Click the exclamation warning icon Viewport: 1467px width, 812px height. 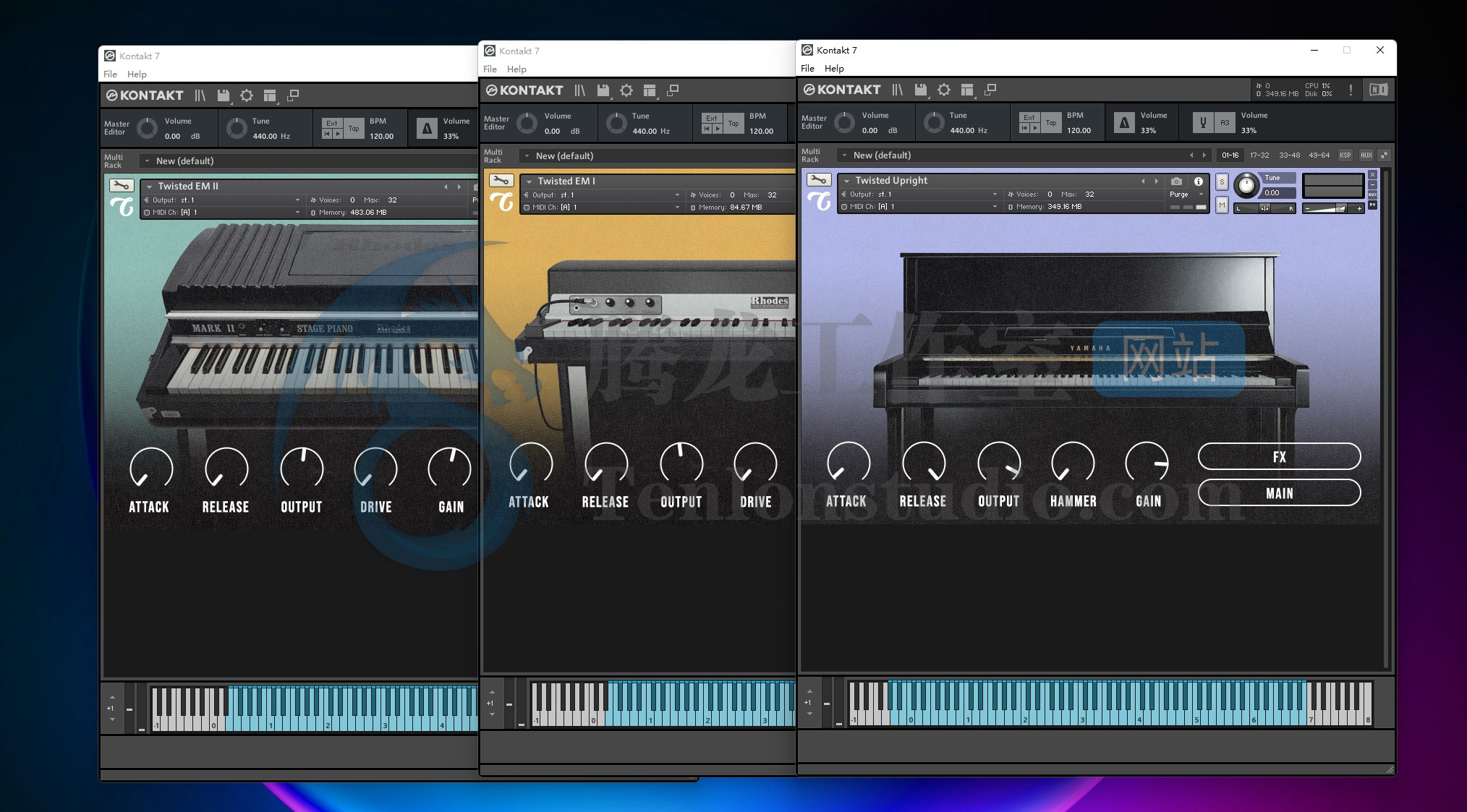[1351, 90]
